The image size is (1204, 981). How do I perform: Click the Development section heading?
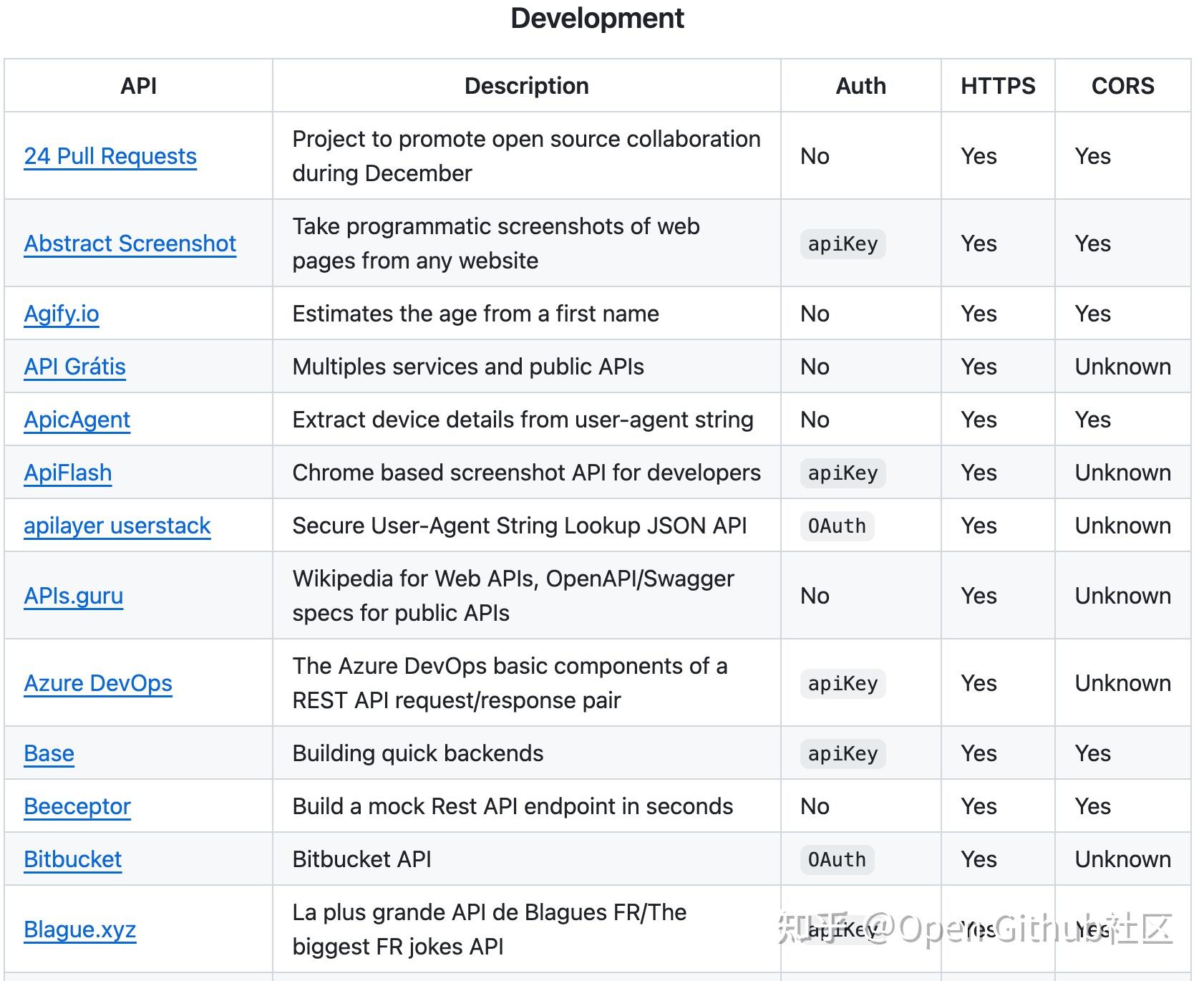(x=598, y=18)
